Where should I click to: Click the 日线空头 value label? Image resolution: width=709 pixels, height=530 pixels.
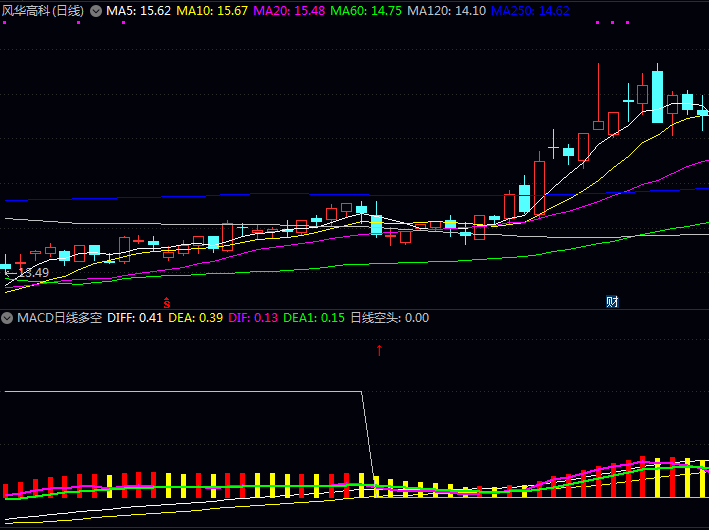(x=390, y=318)
